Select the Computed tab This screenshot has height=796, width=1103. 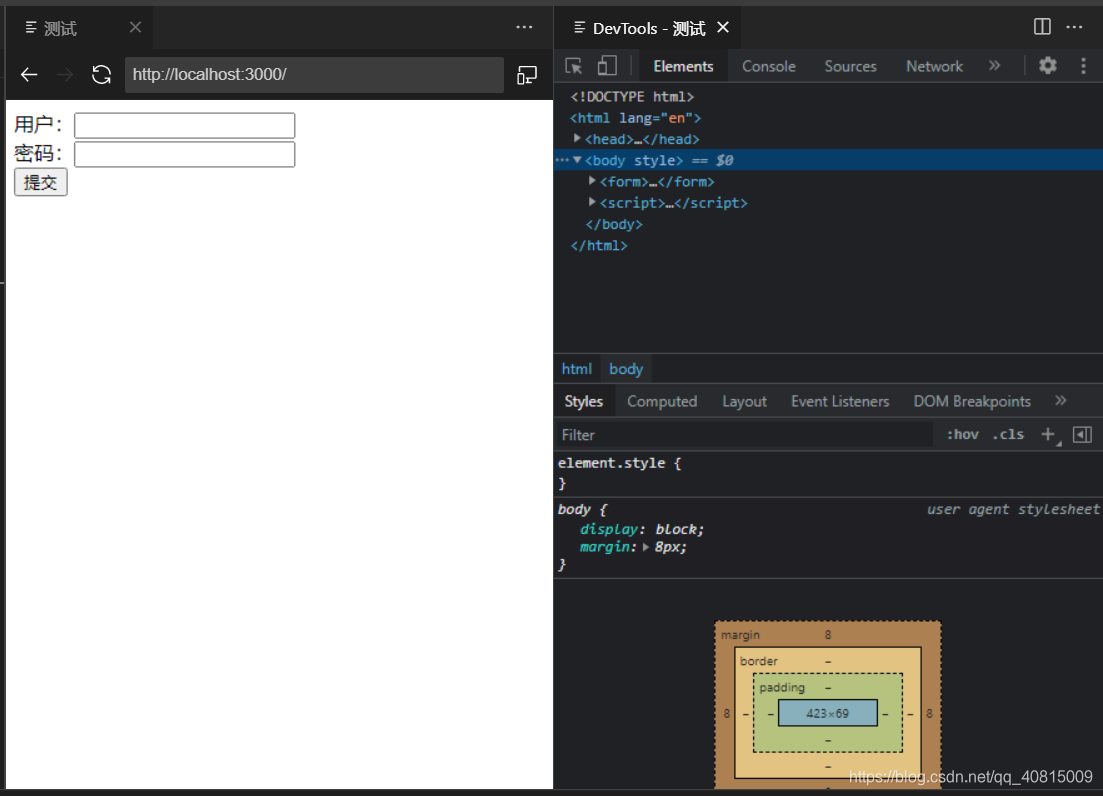[662, 402]
